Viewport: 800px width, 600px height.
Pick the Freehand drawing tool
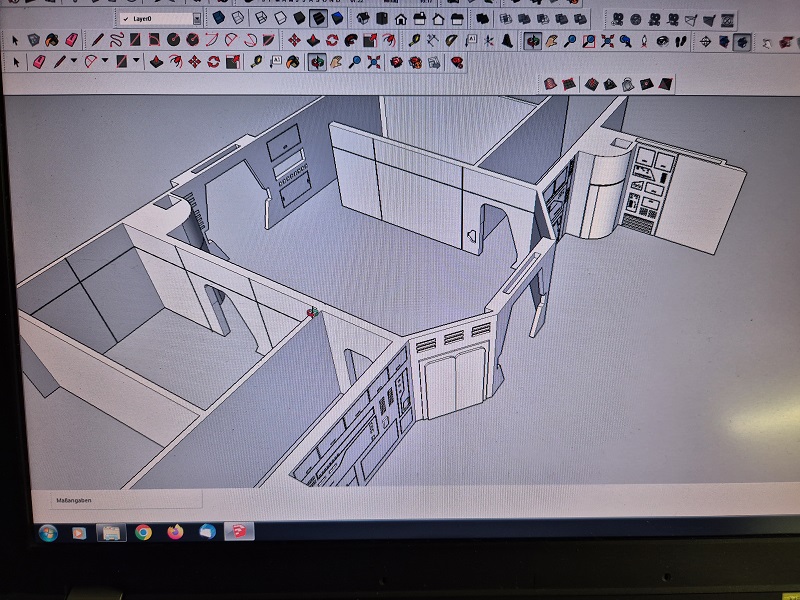(x=117, y=40)
